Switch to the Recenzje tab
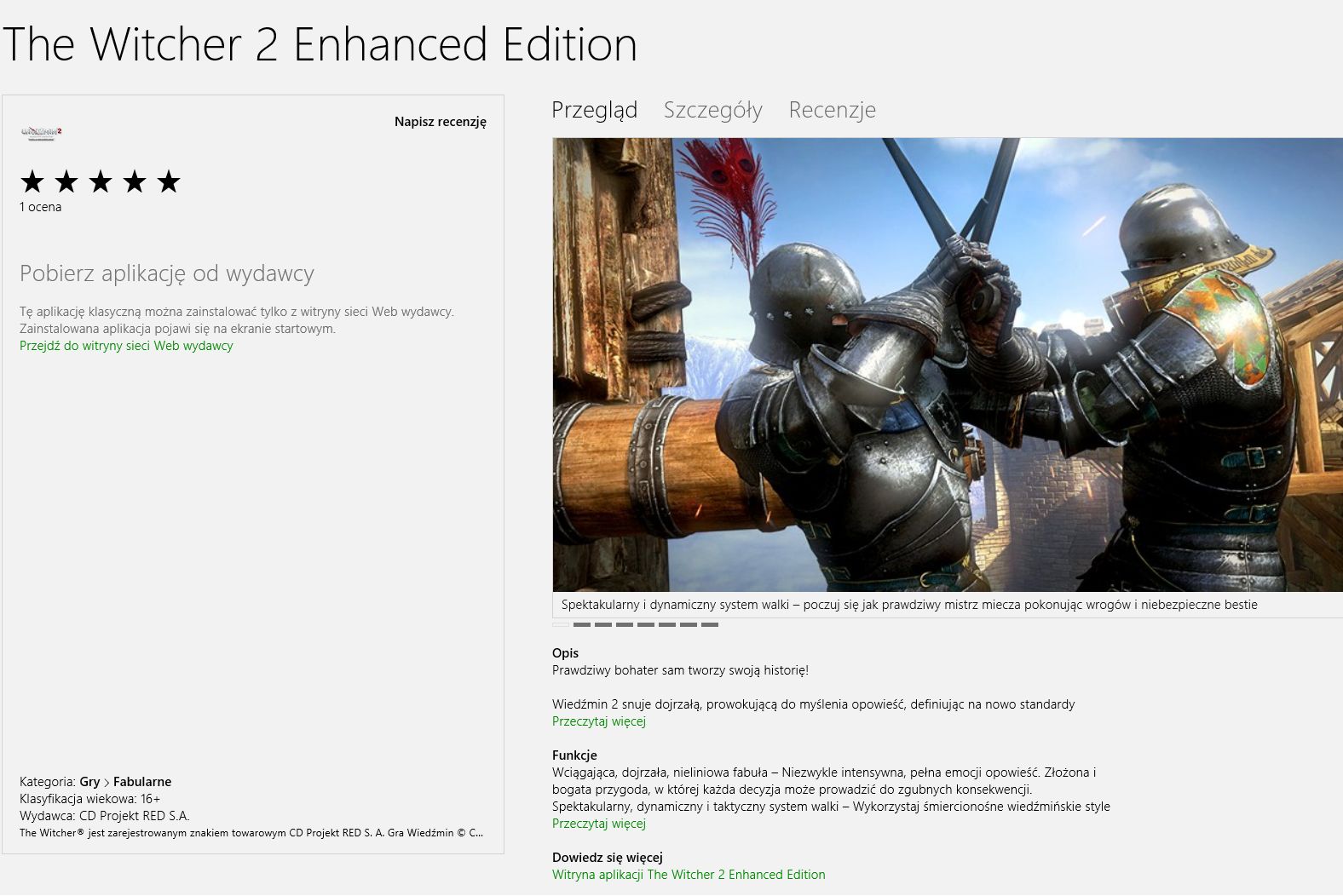The width and height of the screenshot is (1343, 896). [832, 110]
